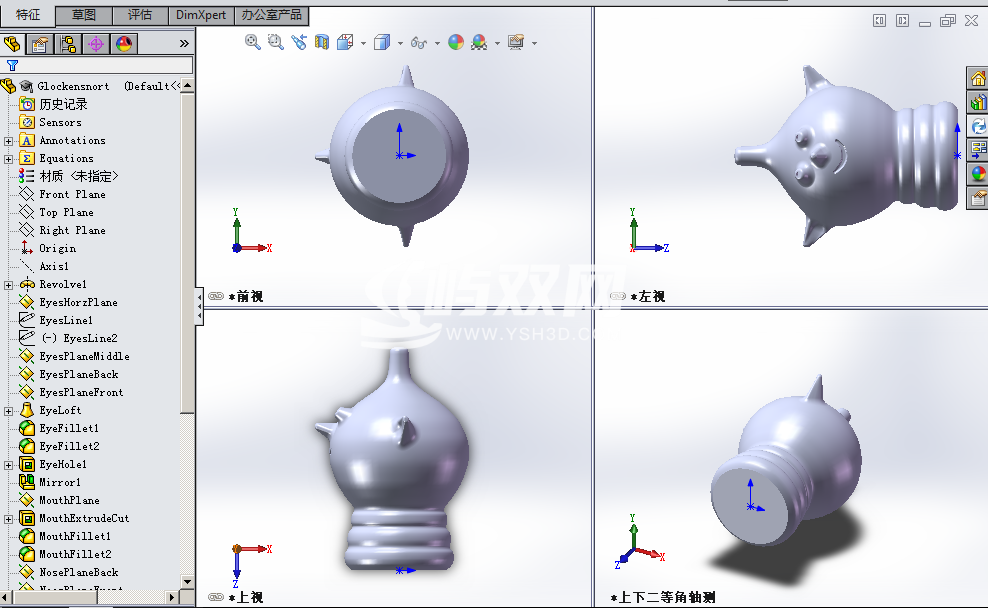Click the Apply Scene icon
Viewport: 988px width, 608px height.
(479, 42)
